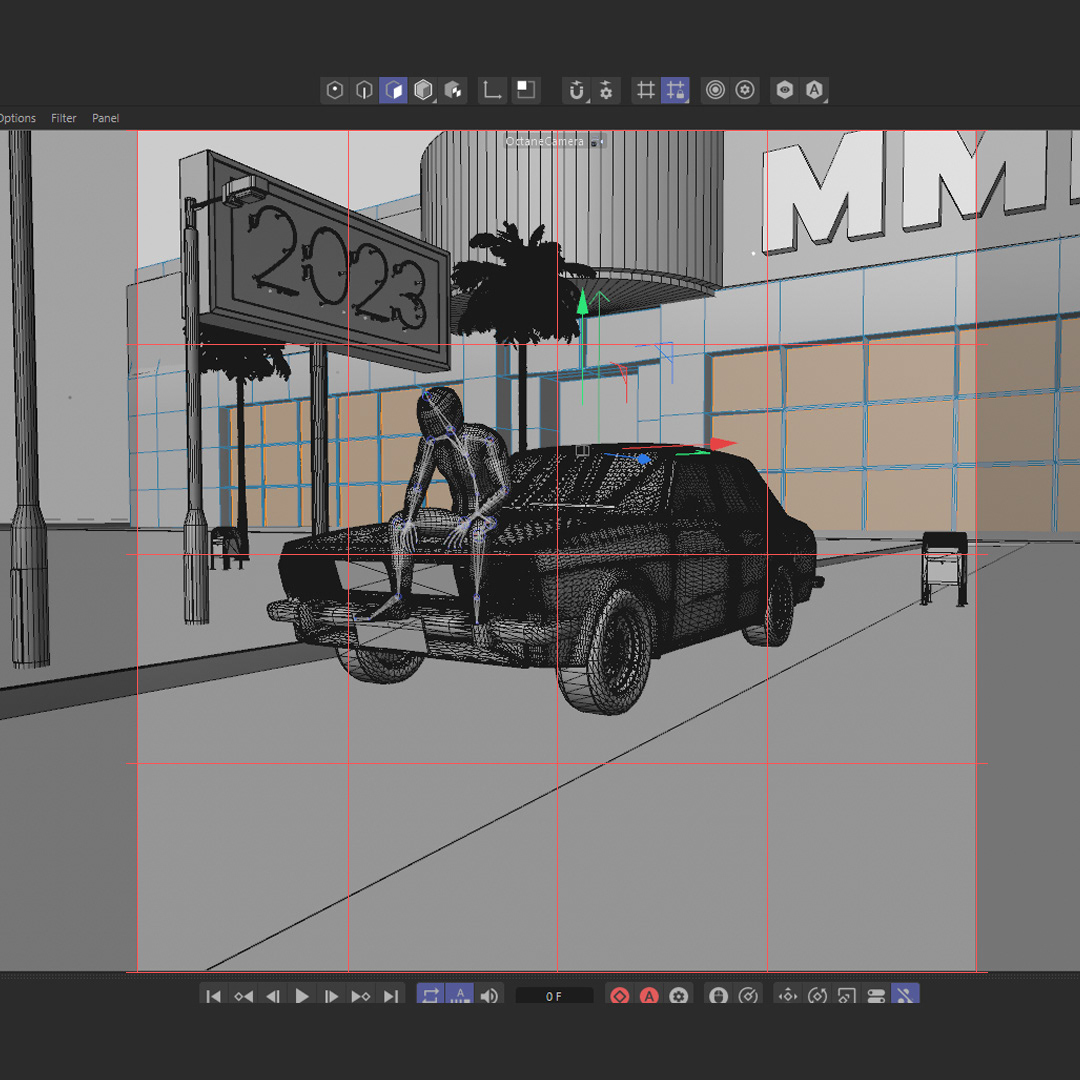Choose the Texture mode icon

(453, 90)
